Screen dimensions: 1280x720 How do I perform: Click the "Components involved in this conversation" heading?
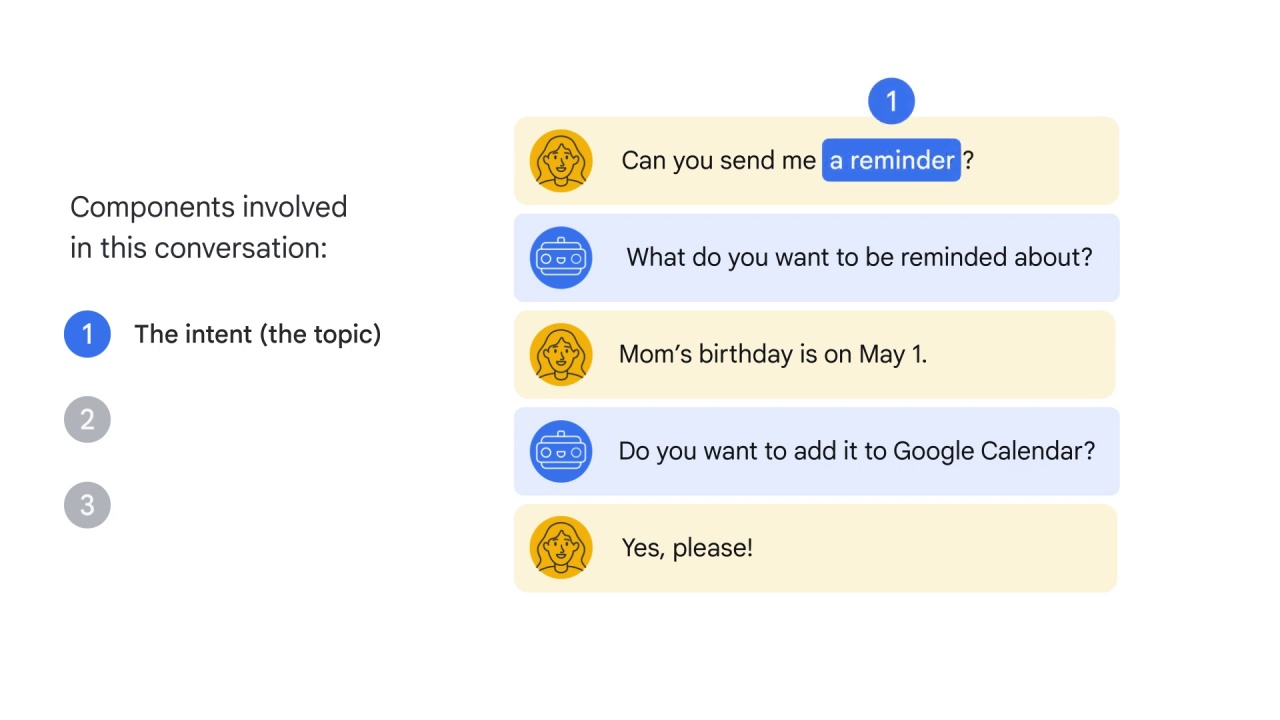(x=208, y=227)
